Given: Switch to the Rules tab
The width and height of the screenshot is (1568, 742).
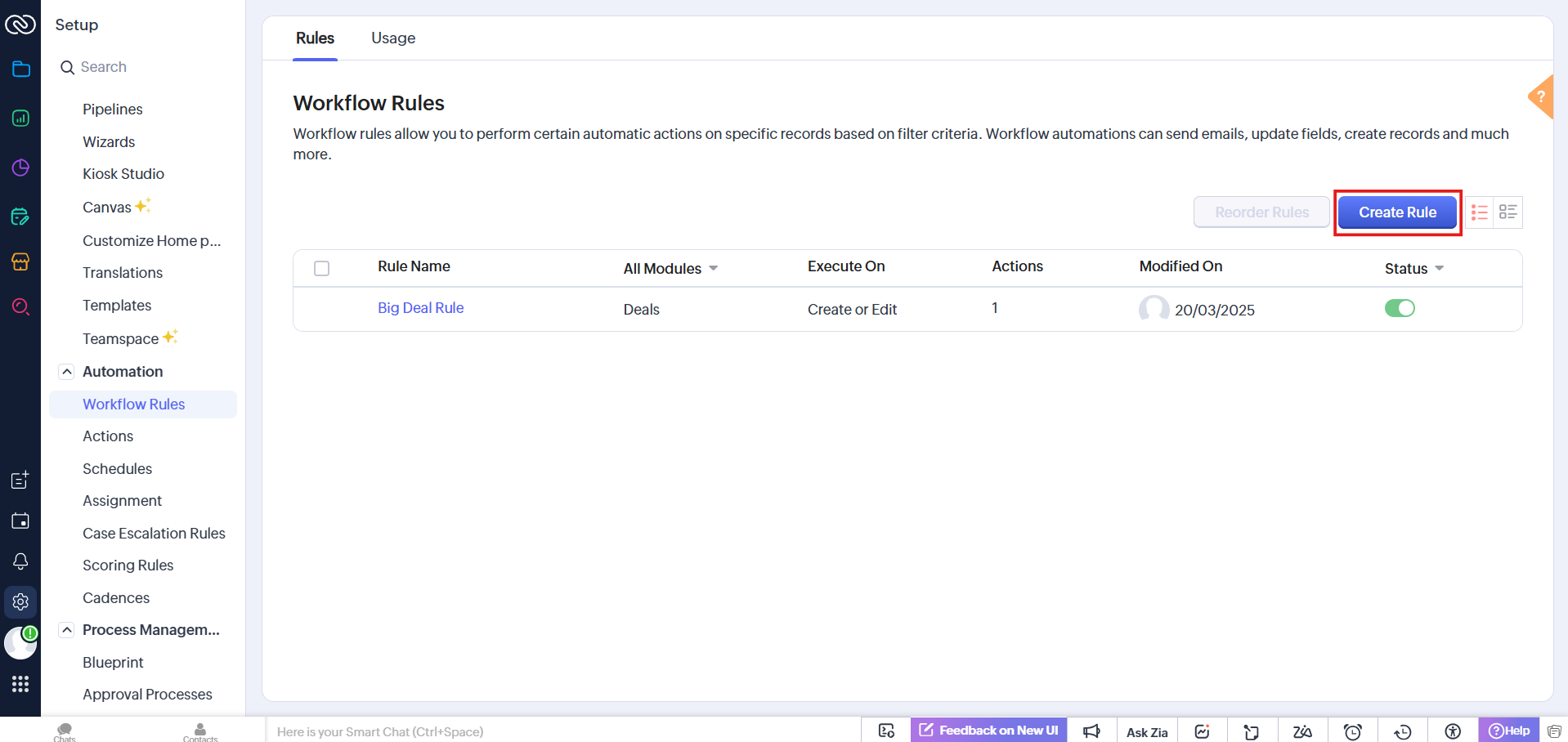Looking at the screenshot, I should [x=315, y=38].
